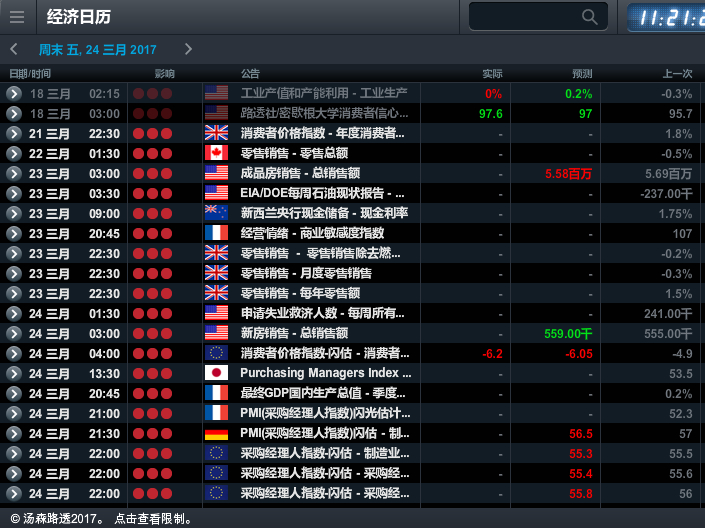Viewport: 705px width, 528px height.
Task: Open the hamburger menu icon
Action: [16, 17]
